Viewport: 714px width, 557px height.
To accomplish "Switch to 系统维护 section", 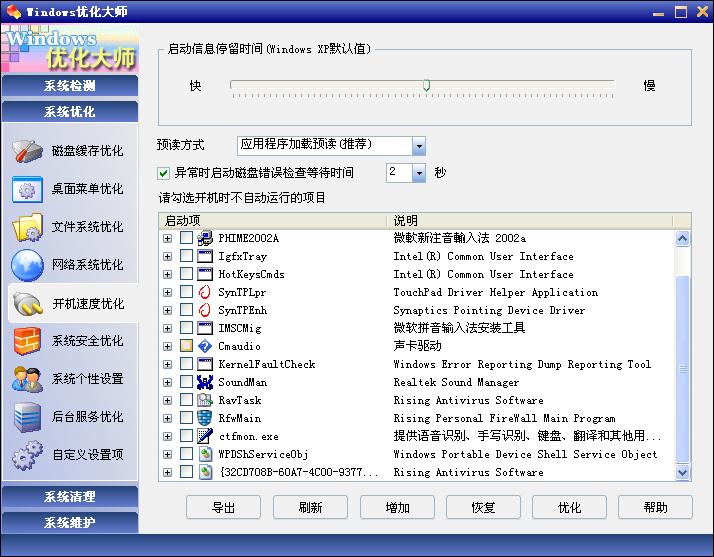I will pyautogui.click(x=70, y=522).
